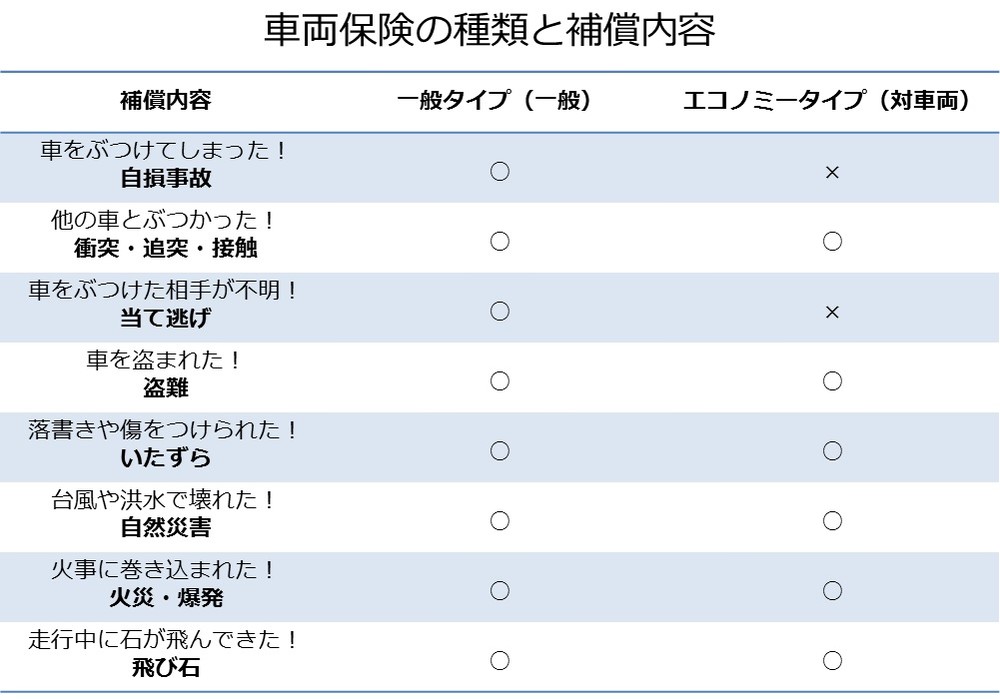1000x699 pixels.
Task: Click エコノミータイプ cross in 当て逃げ row
Action: (x=831, y=313)
